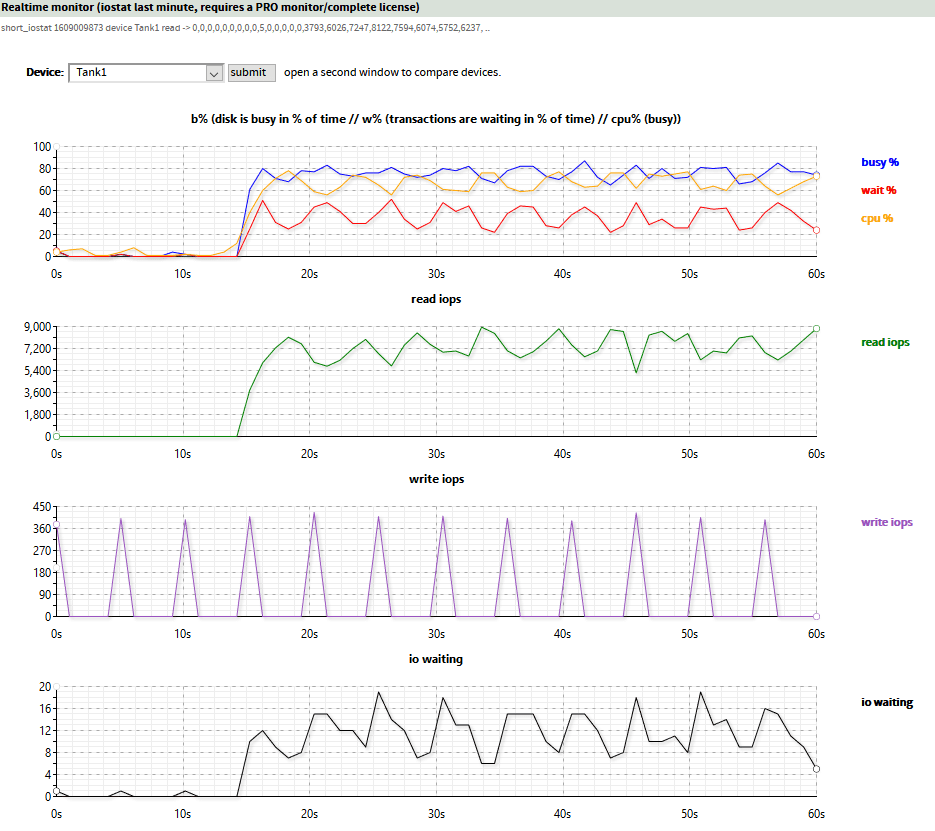Click the 270 y-axis label
The image size is (935, 831).
pyautogui.click(x=42, y=551)
